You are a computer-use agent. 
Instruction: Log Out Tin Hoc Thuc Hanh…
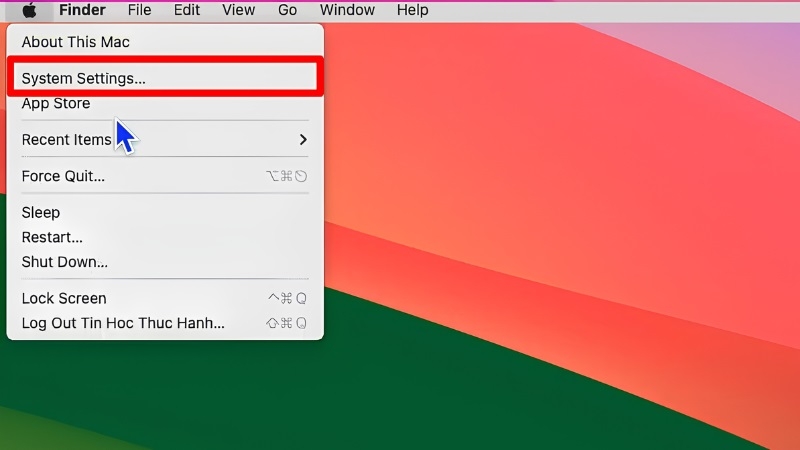click(x=165, y=323)
